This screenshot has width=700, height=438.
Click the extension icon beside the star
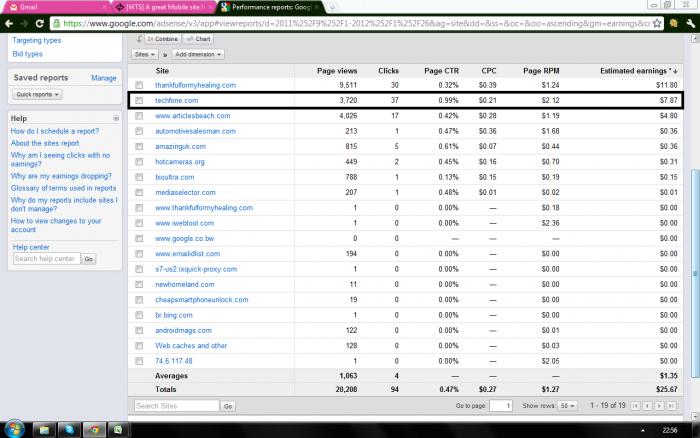pos(673,24)
